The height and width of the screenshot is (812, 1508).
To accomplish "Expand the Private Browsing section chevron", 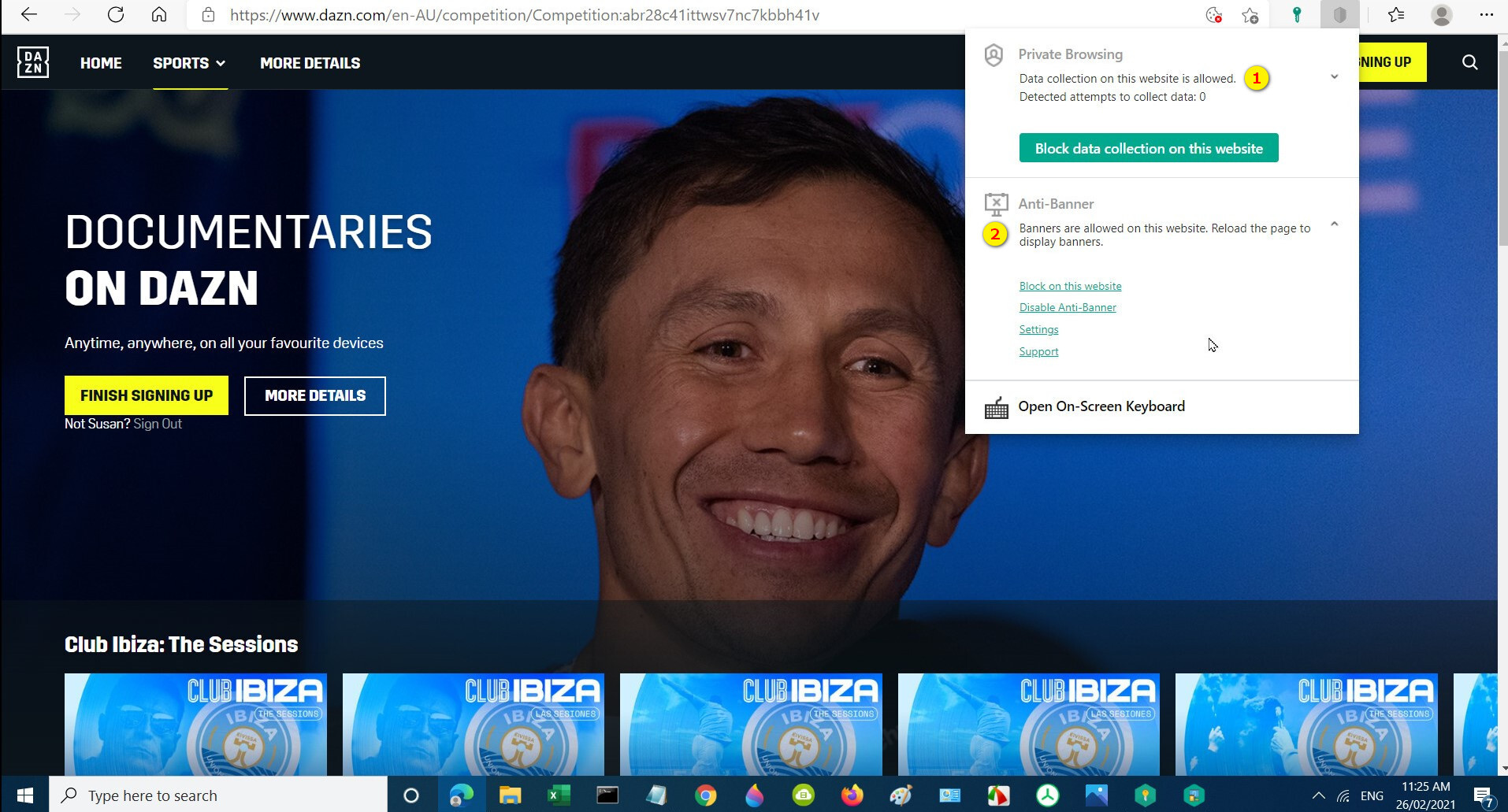I will coord(1334,77).
